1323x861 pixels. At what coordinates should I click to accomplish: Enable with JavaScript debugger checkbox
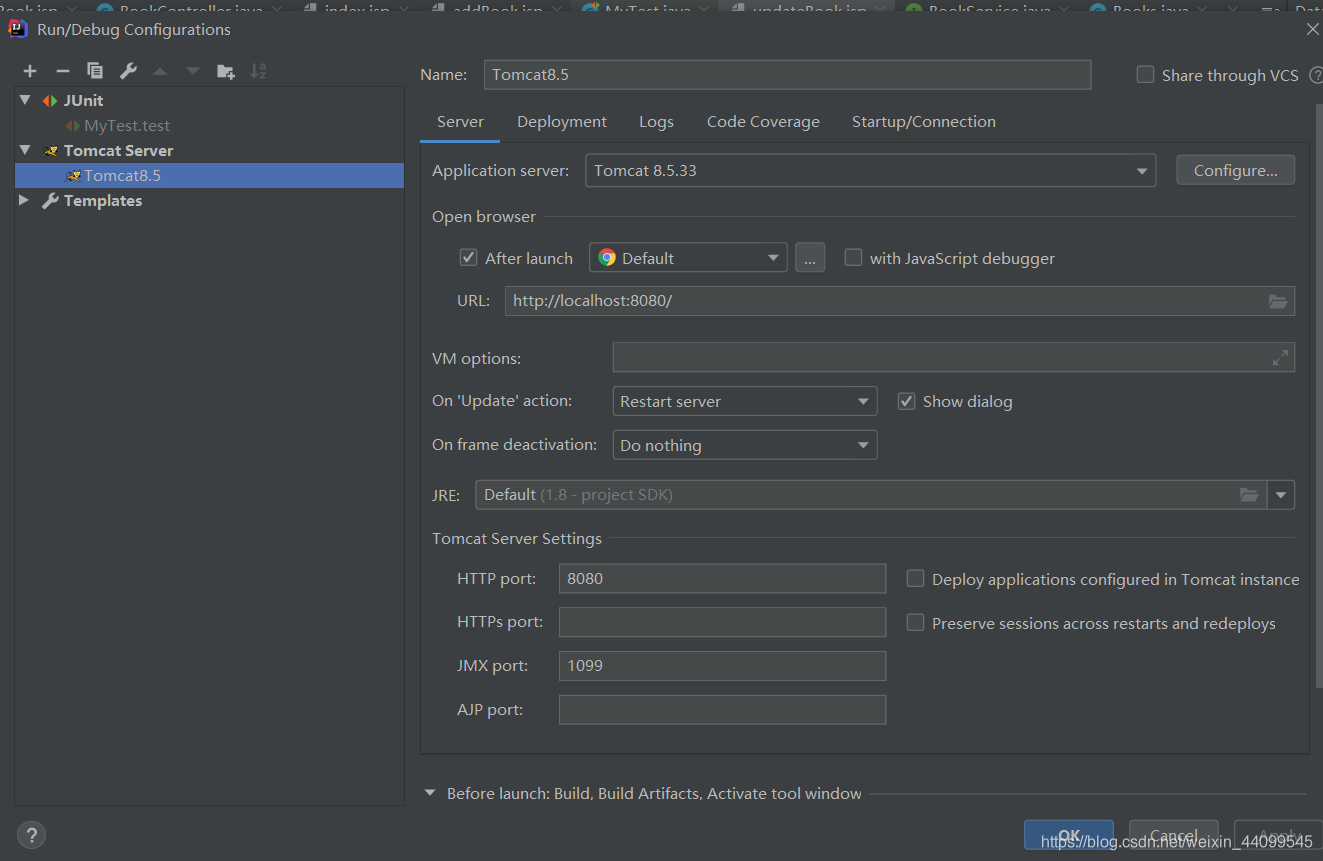point(853,257)
